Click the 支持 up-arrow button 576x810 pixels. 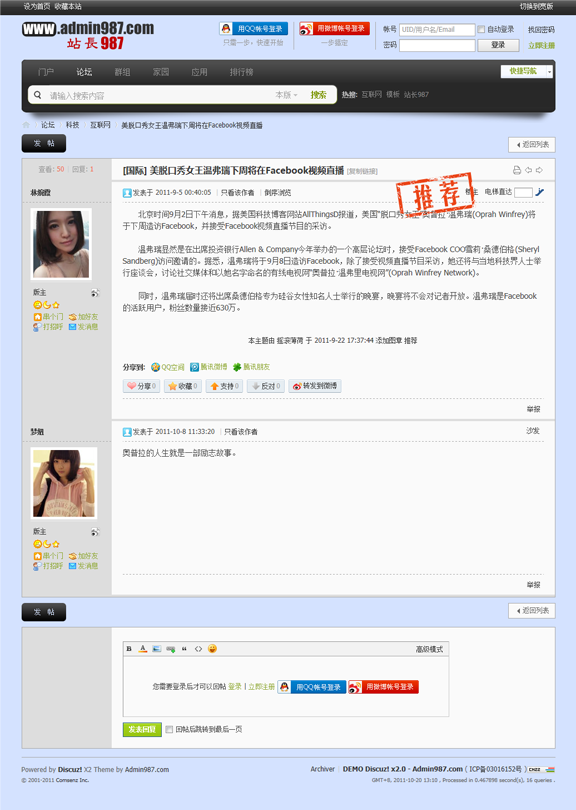coord(224,386)
